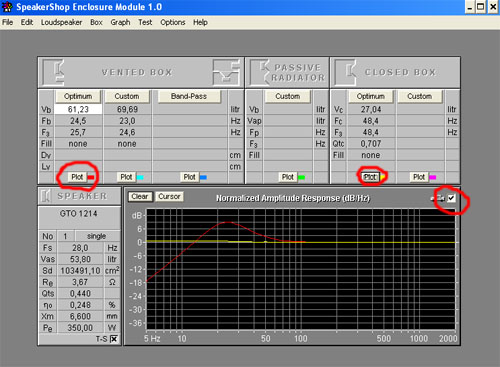Click the graph scale arrows icon
500x367 pixels.
[x=438, y=198]
